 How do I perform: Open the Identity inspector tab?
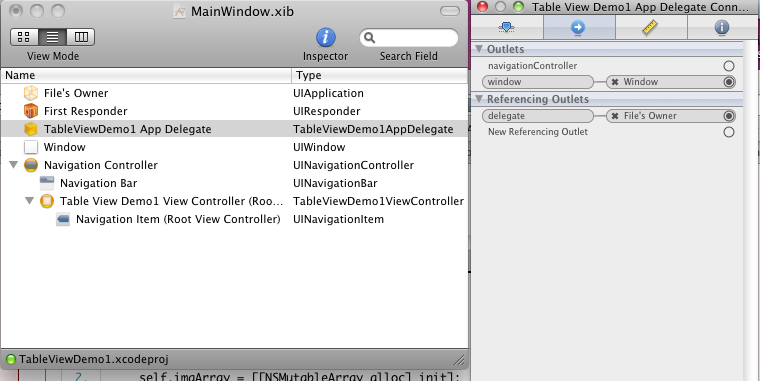722,27
